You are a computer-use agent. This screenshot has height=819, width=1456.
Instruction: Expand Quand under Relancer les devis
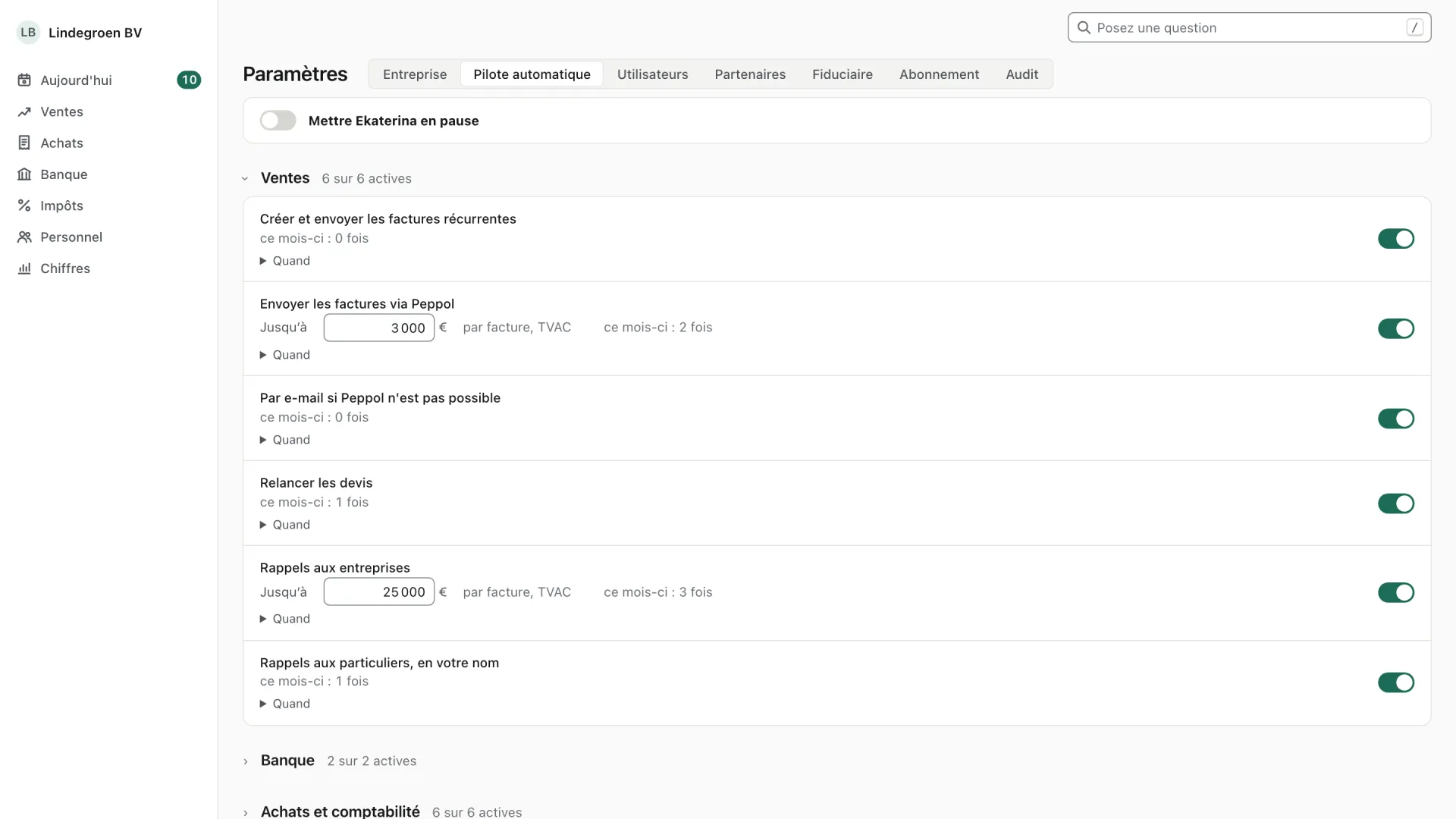285,525
